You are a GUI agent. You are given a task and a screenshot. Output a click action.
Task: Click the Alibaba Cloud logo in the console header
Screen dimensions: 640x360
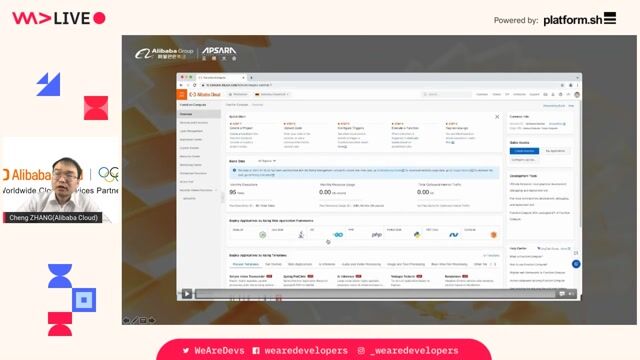coord(205,94)
